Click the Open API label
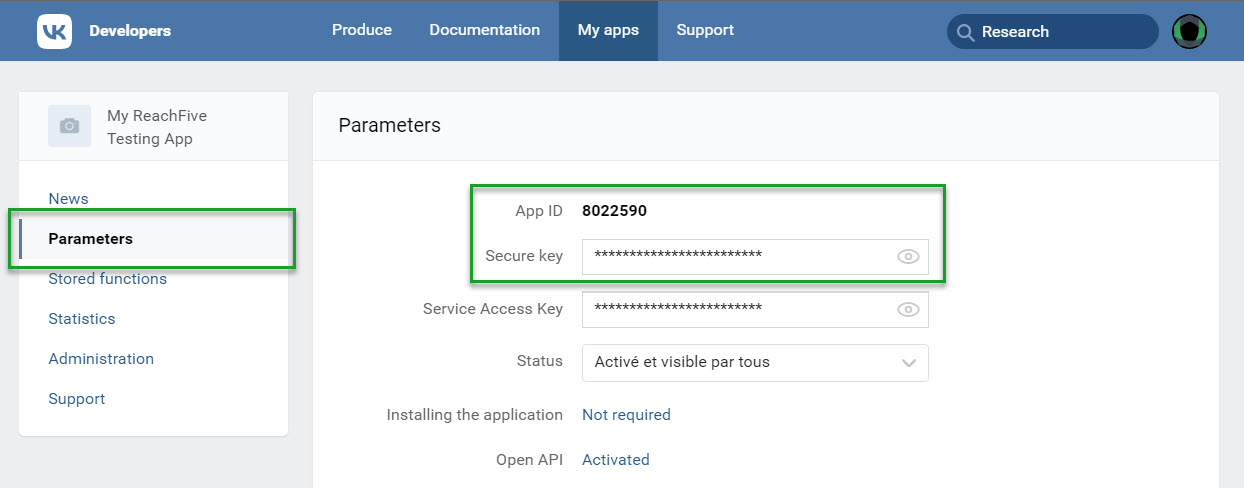This screenshot has height=488, width=1244. pos(530,460)
